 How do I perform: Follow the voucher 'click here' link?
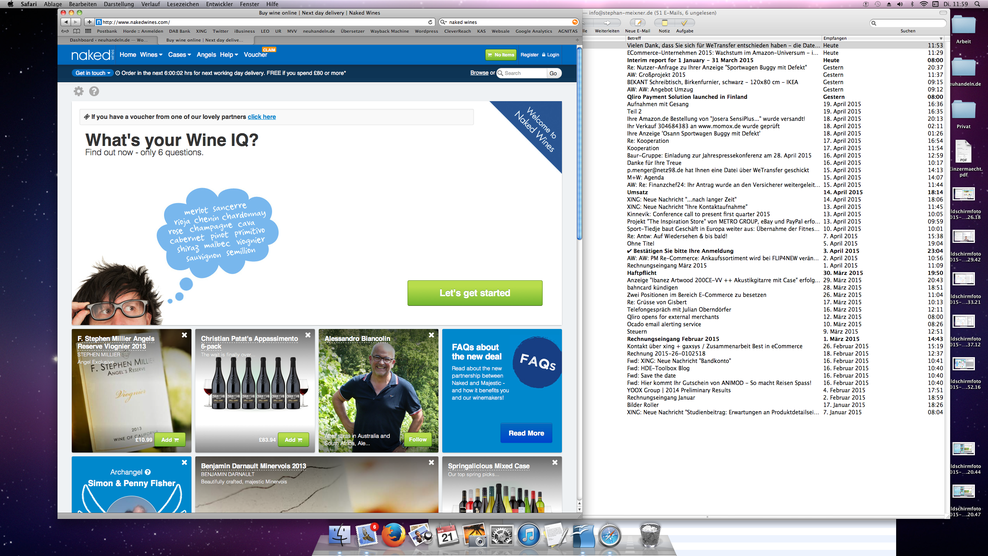coord(261,117)
